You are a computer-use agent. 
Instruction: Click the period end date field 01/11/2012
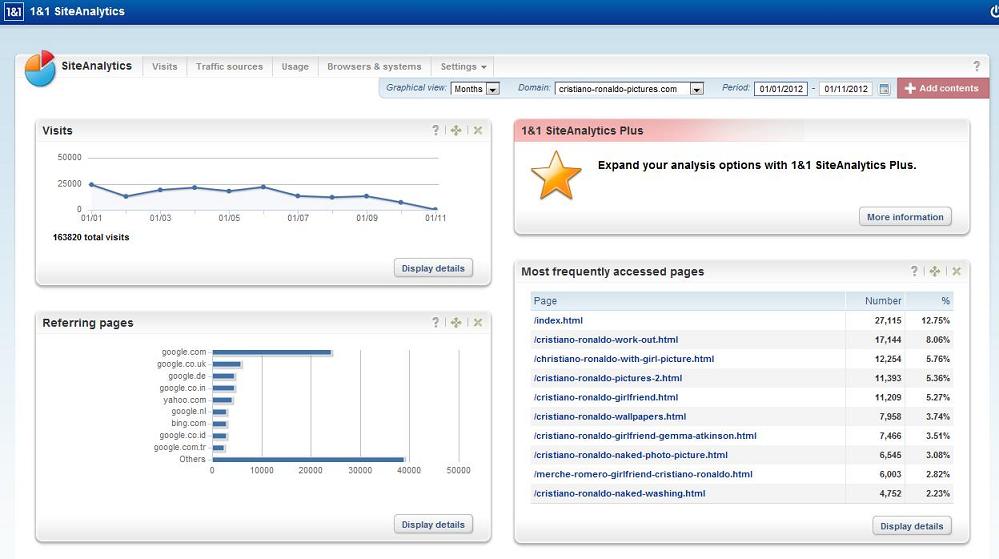(x=846, y=89)
